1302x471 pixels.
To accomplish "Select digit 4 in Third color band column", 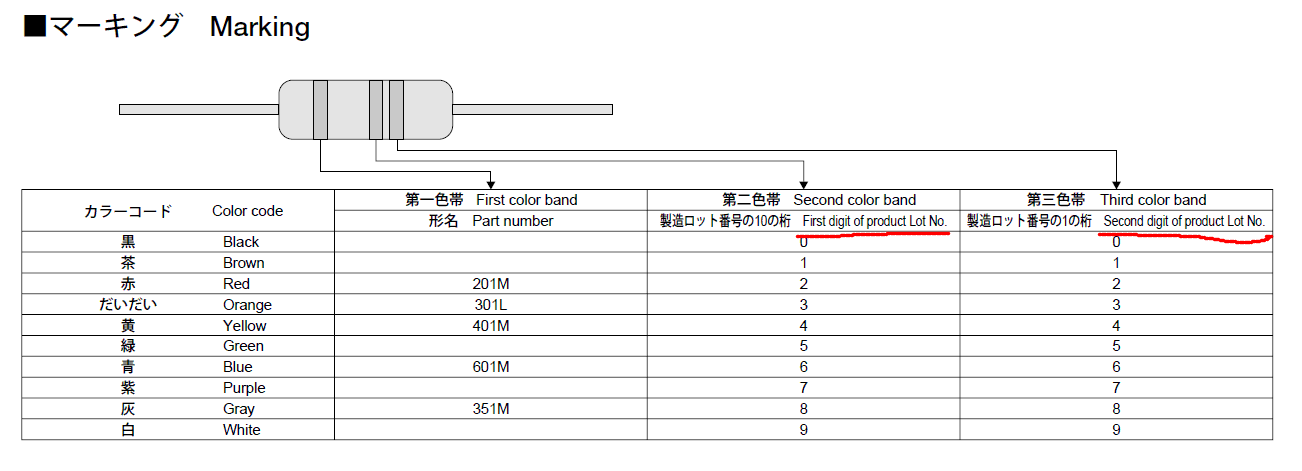I will tap(1116, 326).
